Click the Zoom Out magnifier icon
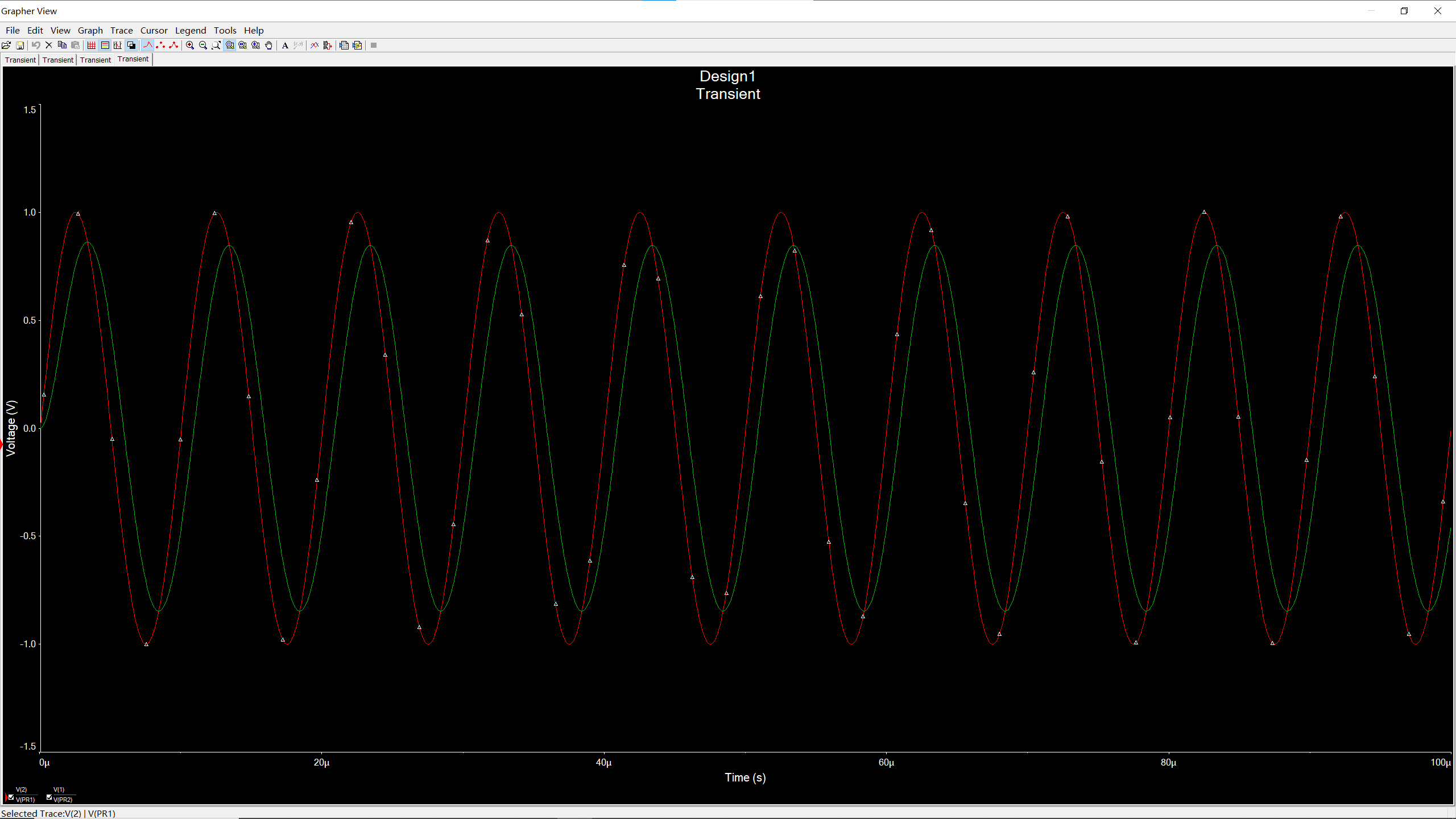Screen dimensions: 1456x819 [203, 45]
